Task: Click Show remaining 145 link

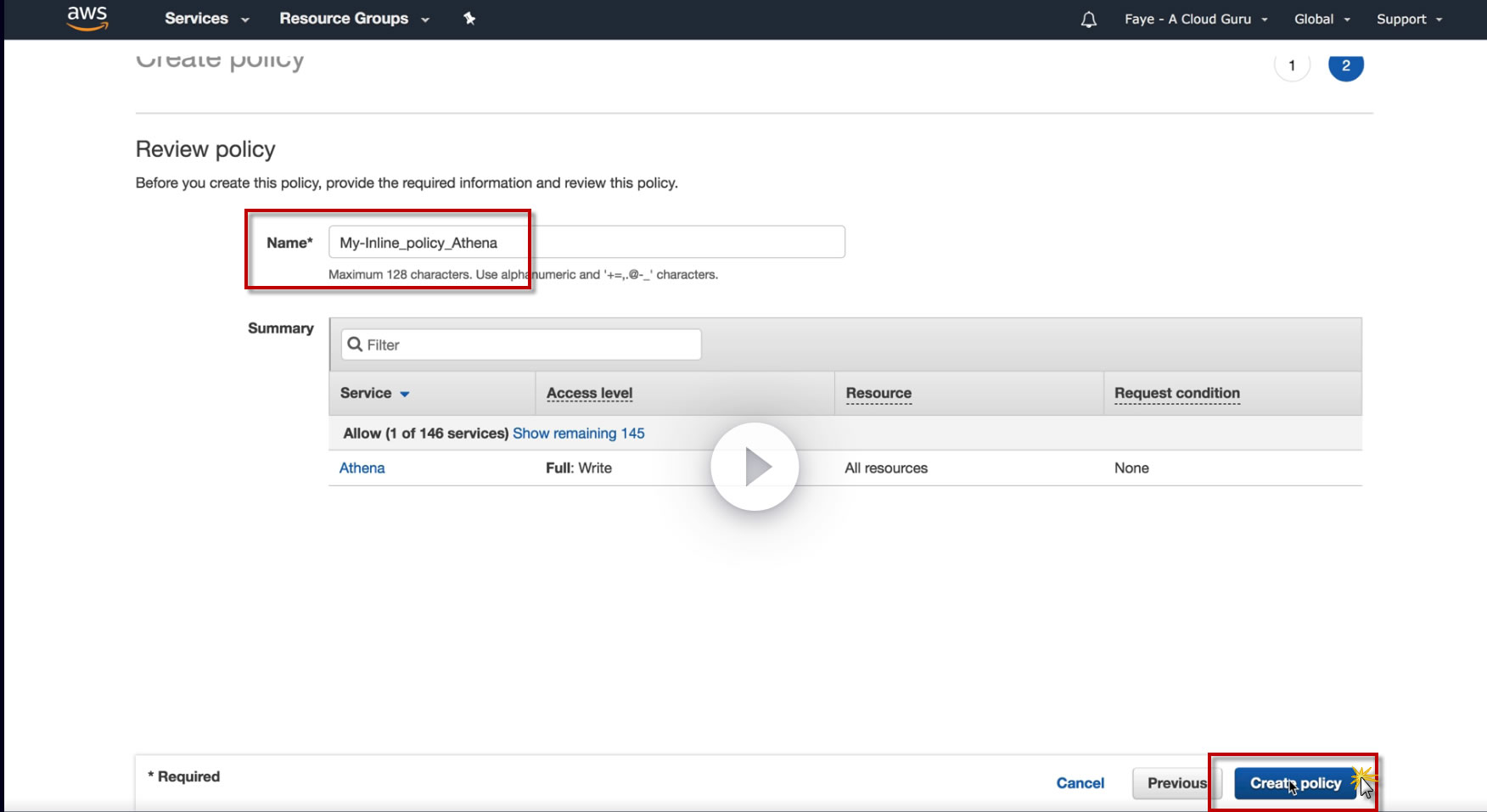Action: 578,434
